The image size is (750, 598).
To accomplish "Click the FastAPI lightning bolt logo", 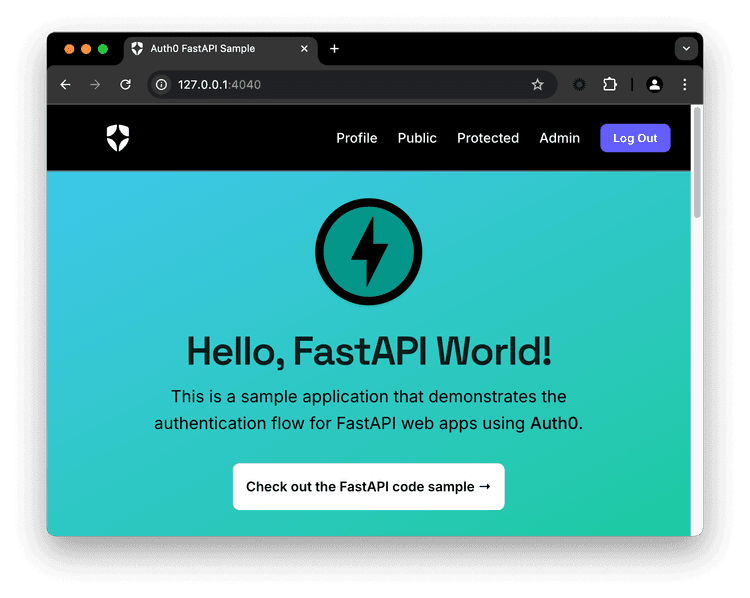I will pos(368,252).
